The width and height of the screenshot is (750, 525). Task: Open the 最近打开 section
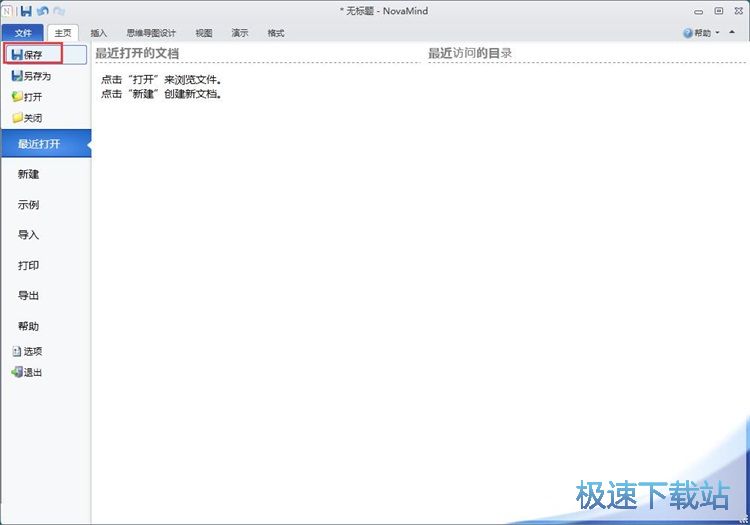(46, 143)
